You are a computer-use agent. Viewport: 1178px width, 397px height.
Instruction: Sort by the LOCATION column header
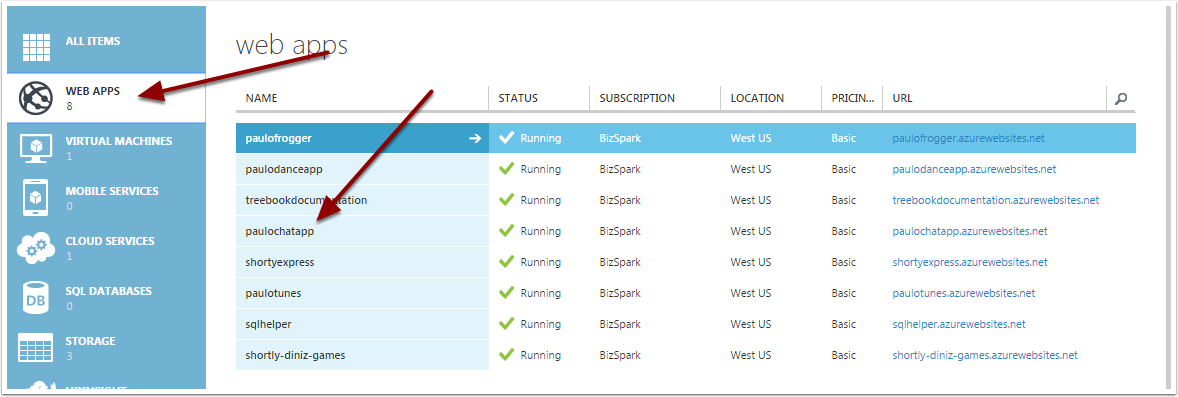[757, 98]
